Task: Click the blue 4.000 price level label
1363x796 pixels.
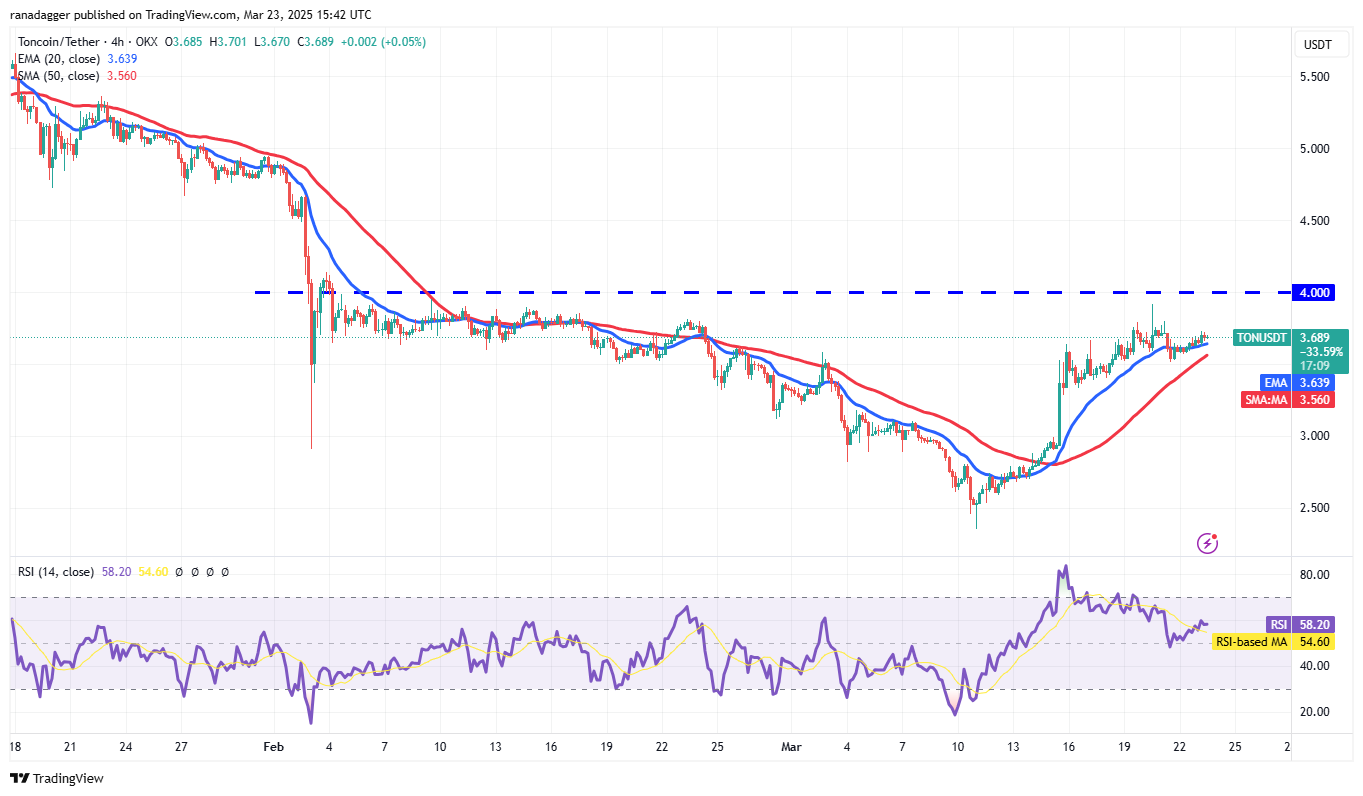Action: pyautogui.click(x=1314, y=292)
